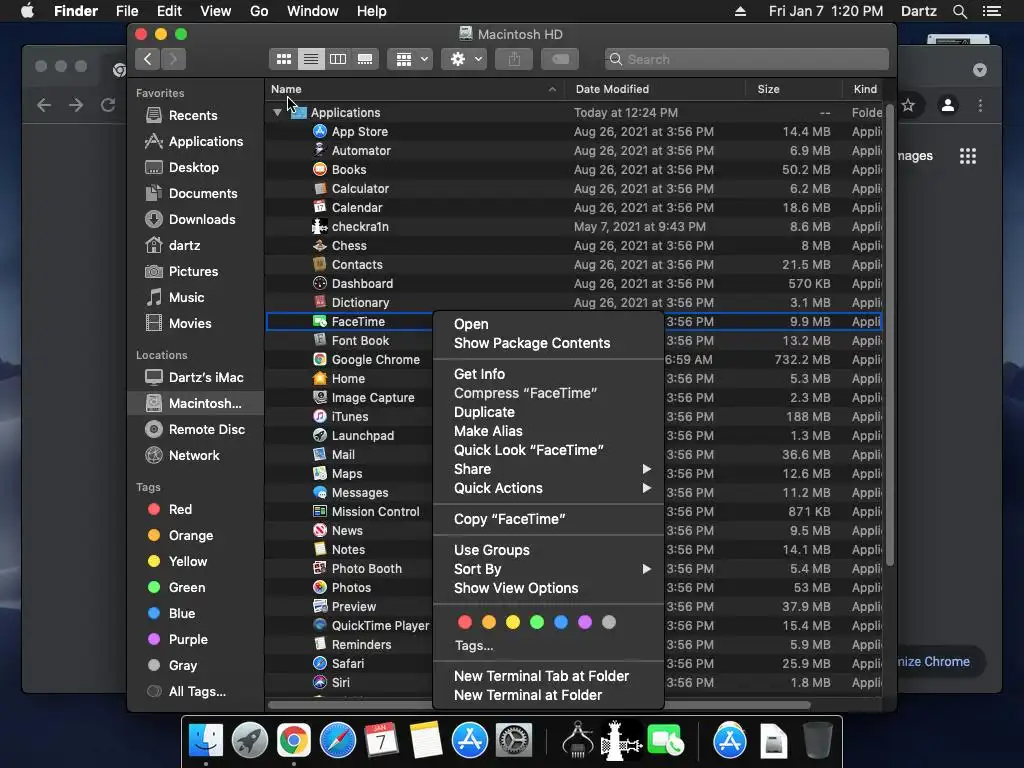Select App Store in the file list

coord(574,131)
